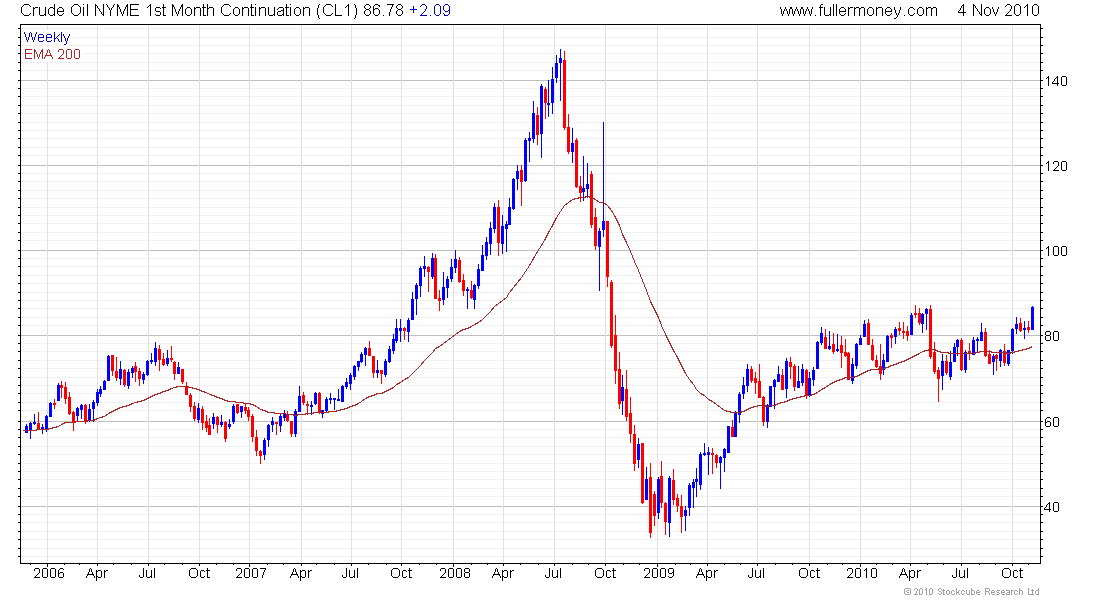Select the 'Weekly' legend label
Image resolution: width=1100 pixels, height=600 pixels.
pos(47,37)
